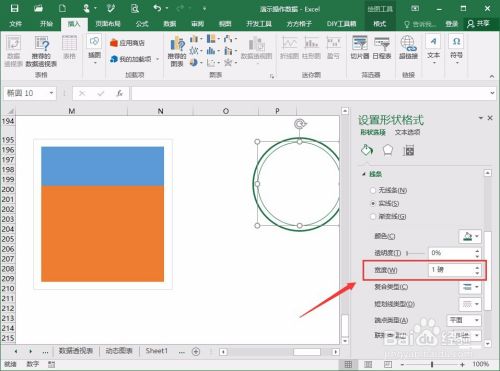Click the zoom slider in the status bar

pos(432,364)
